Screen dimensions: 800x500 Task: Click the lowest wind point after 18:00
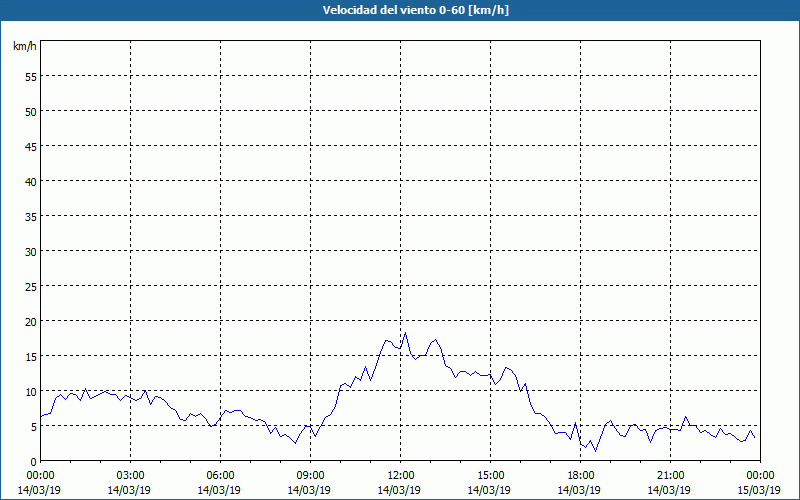[595, 451]
